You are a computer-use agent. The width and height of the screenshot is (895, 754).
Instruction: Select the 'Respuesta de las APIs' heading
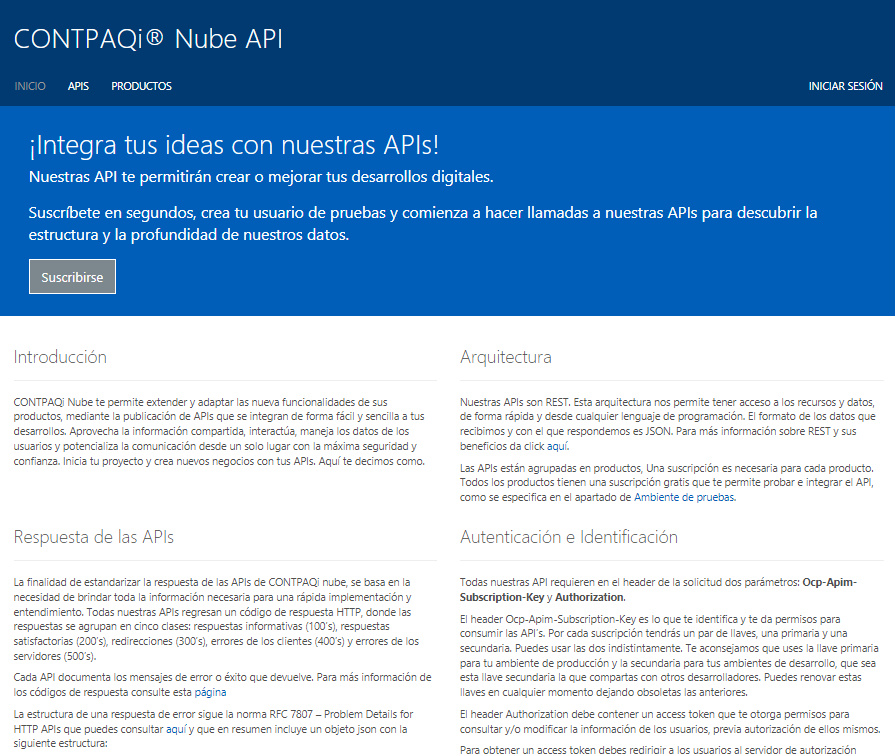point(94,537)
